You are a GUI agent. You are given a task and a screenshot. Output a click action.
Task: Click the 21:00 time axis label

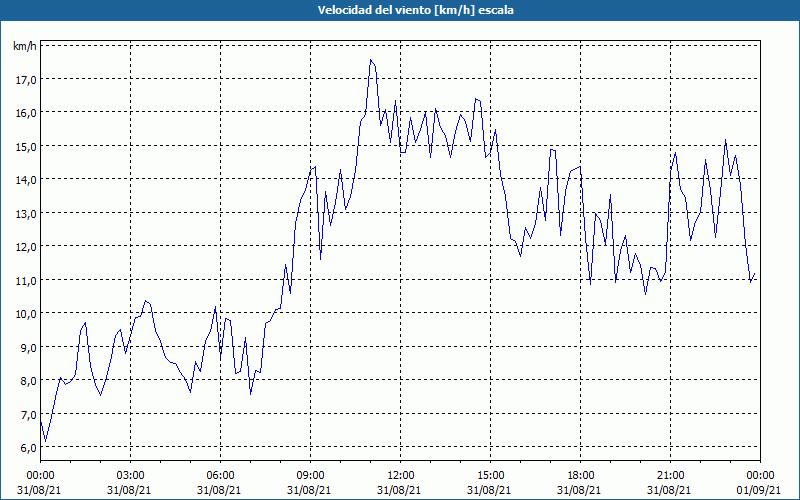coord(670,476)
